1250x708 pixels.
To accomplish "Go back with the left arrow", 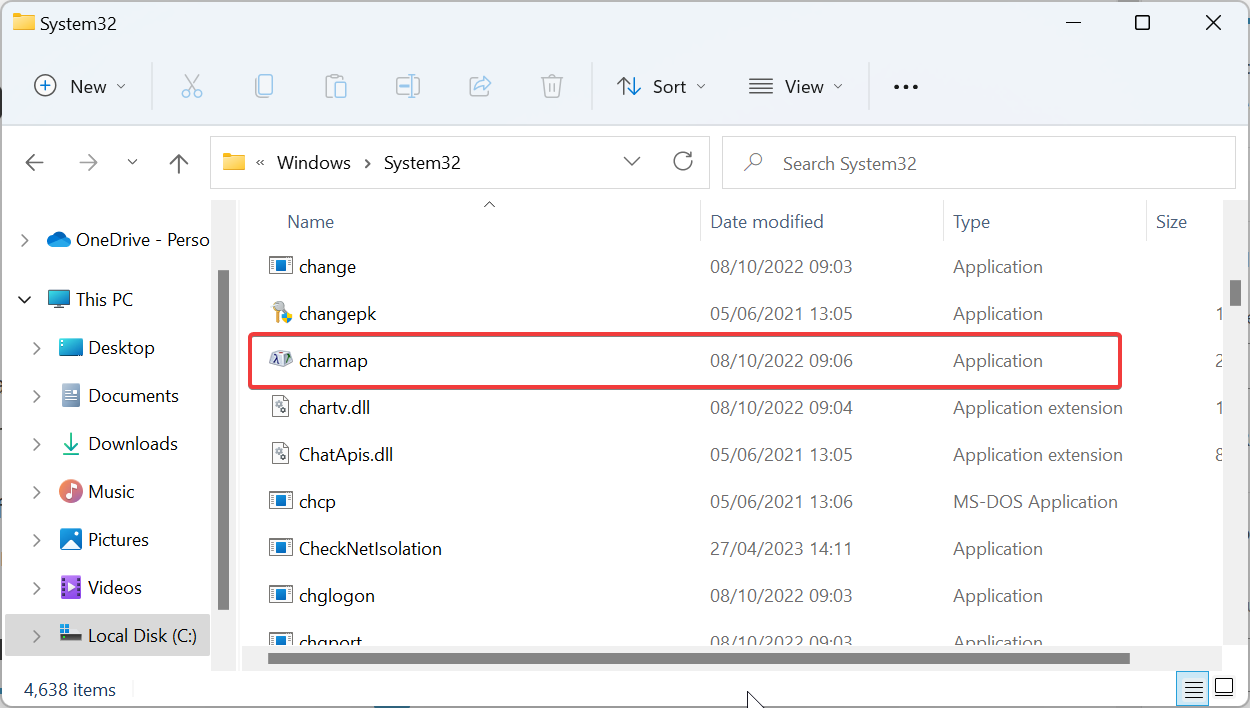I will pyautogui.click(x=35, y=163).
